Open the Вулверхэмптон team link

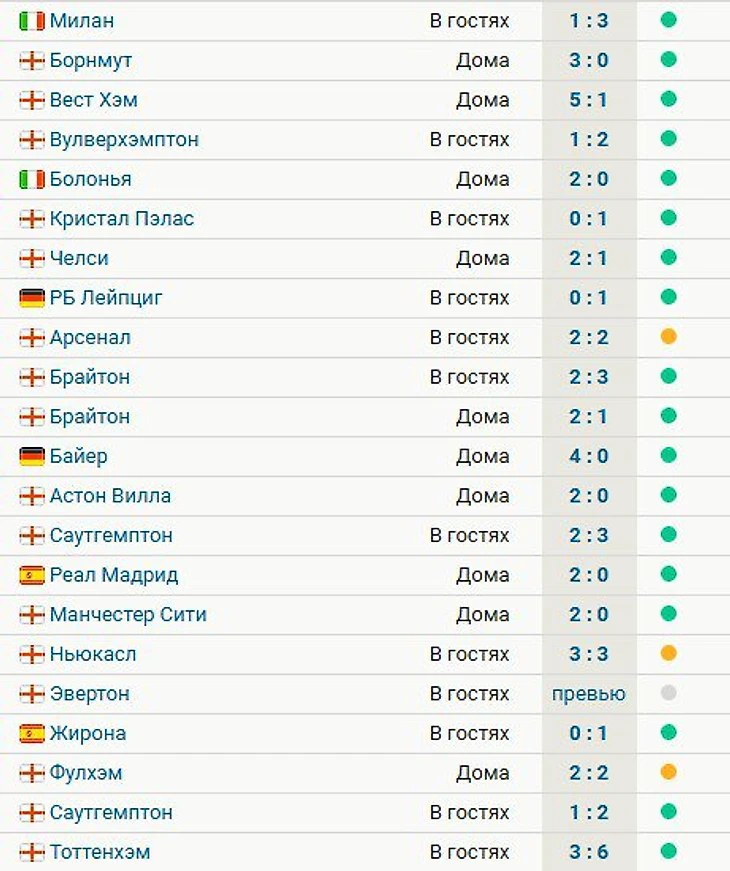[x=124, y=139]
